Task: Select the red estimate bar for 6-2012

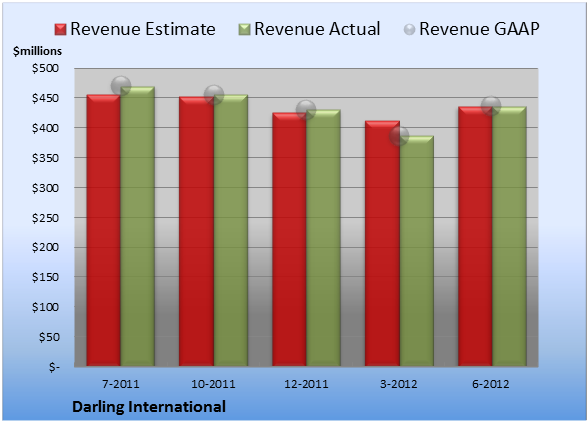Action: coord(475,236)
